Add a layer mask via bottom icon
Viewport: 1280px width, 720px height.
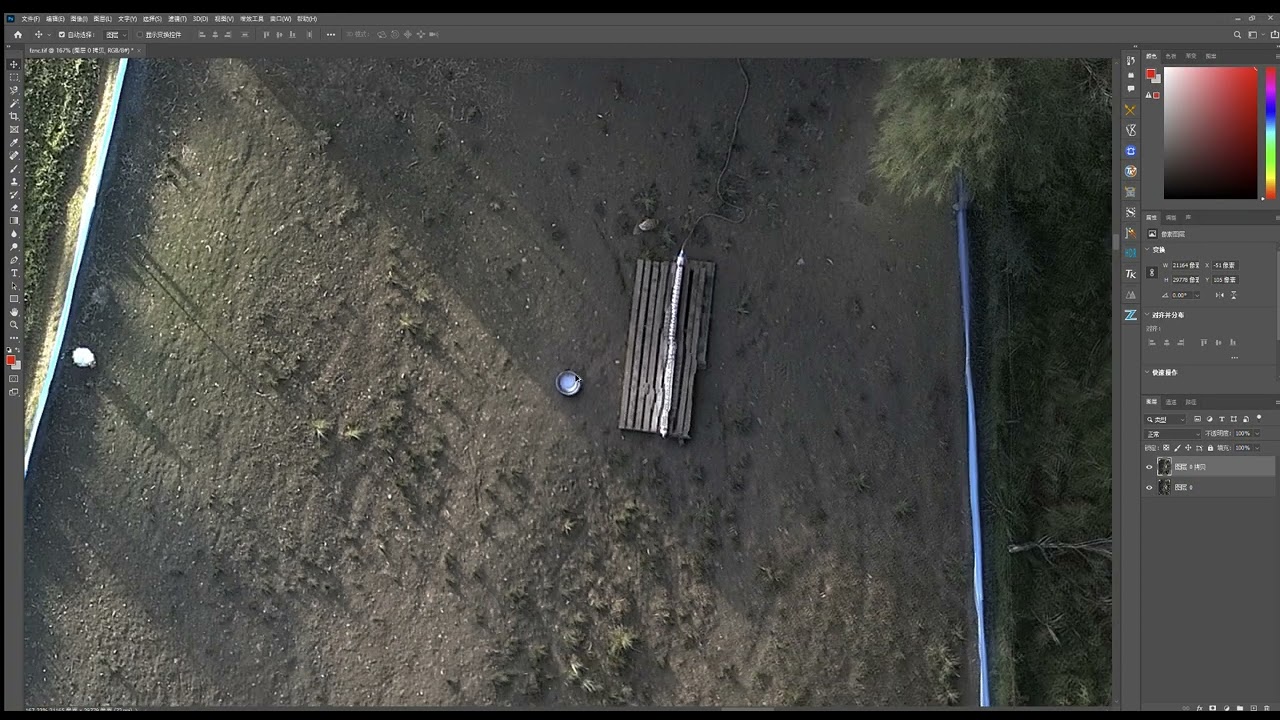1213,708
